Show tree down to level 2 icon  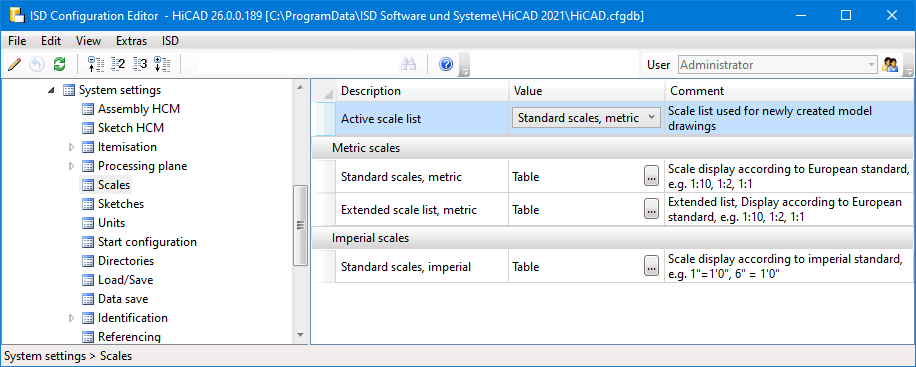pos(118,64)
